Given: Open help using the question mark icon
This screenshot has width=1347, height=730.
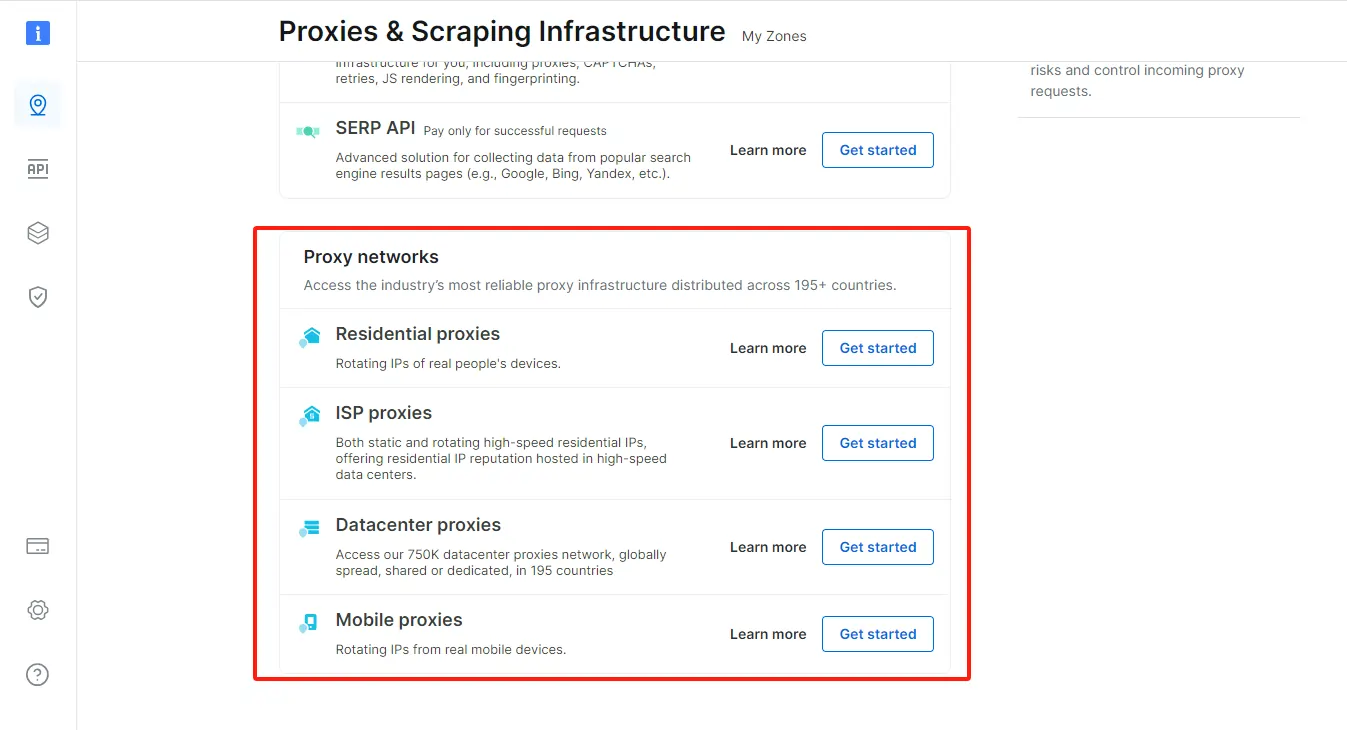Looking at the screenshot, I should pyautogui.click(x=37, y=674).
